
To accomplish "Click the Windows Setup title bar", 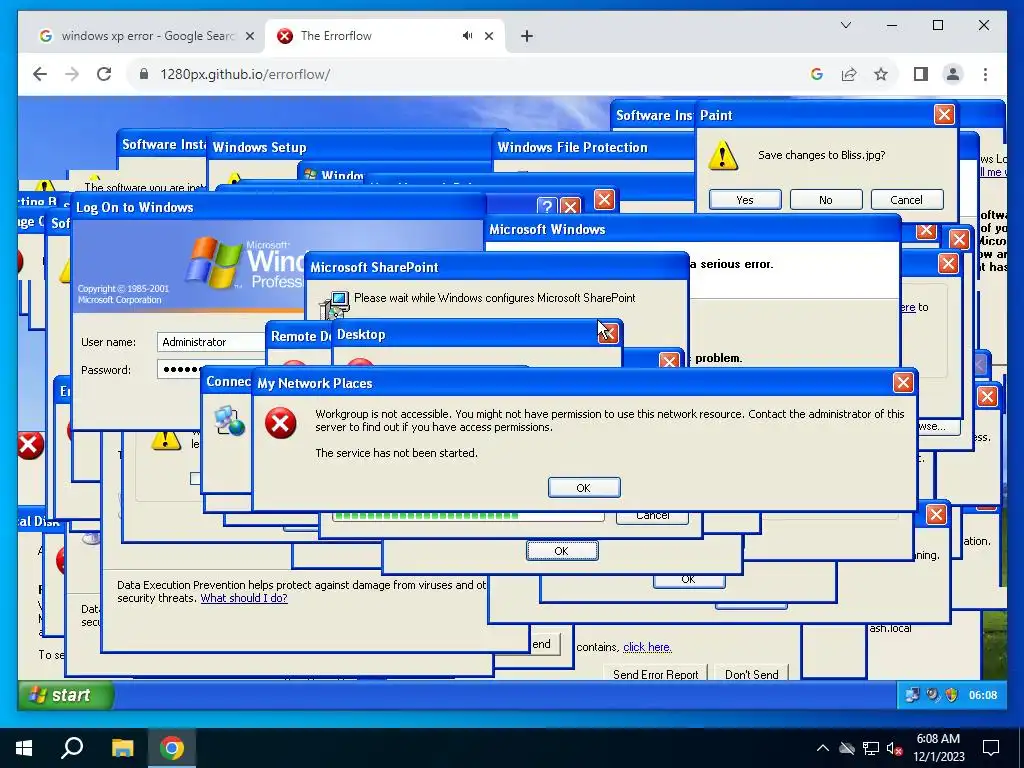I will tap(350, 148).
